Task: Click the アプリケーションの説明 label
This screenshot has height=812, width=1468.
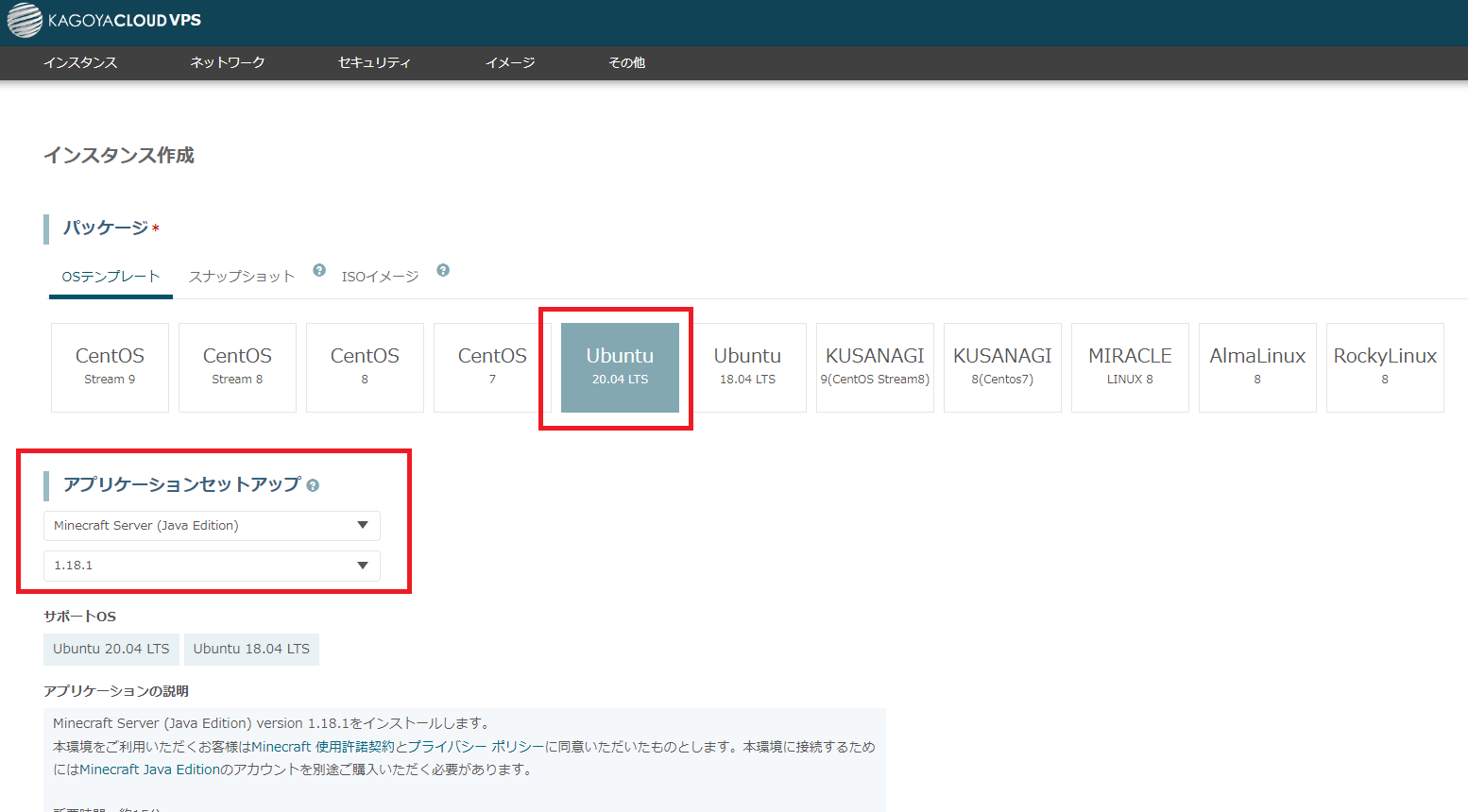Action: click(x=116, y=691)
